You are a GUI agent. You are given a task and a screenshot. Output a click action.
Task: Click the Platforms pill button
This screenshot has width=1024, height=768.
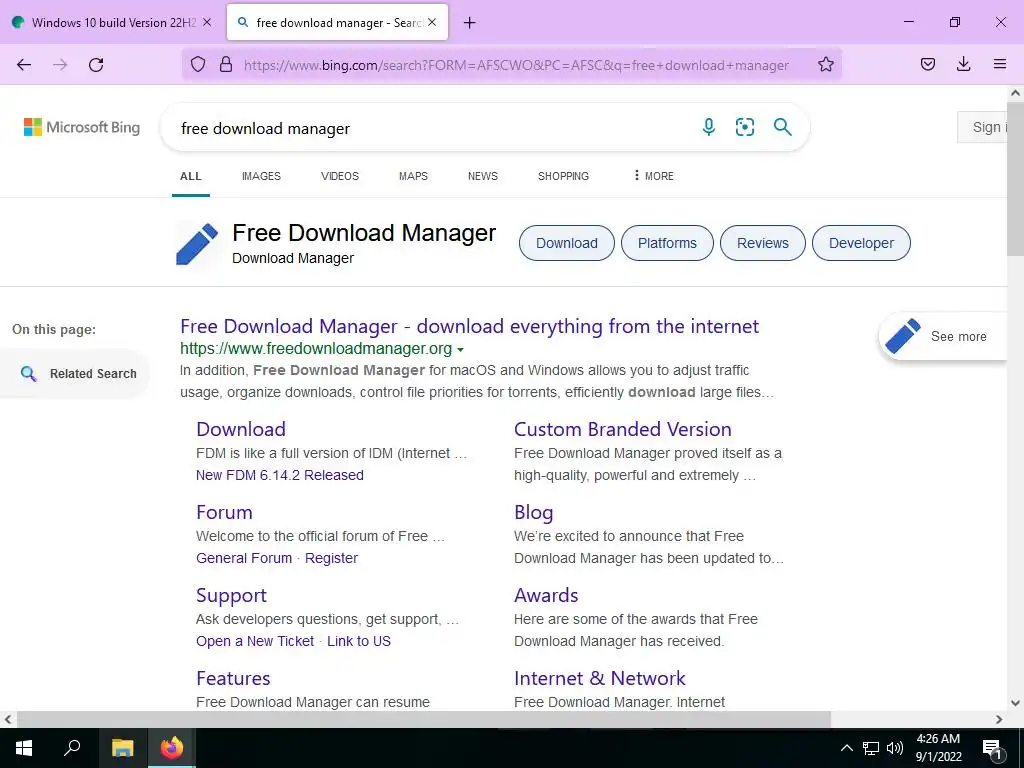667,243
